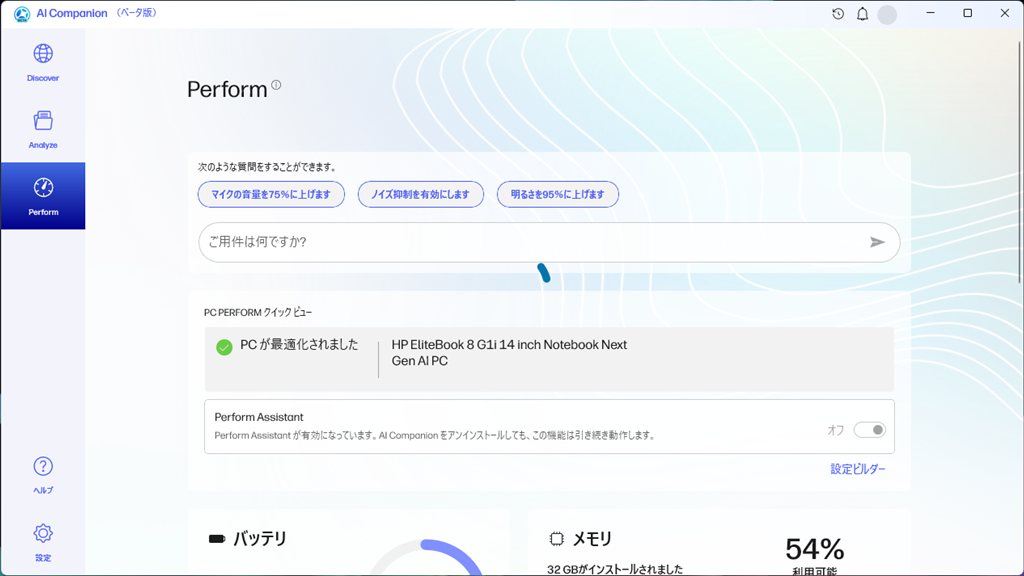Image resolution: width=1024 pixels, height=576 pixels.
Task: Open the Discover section
Action: 43,63
